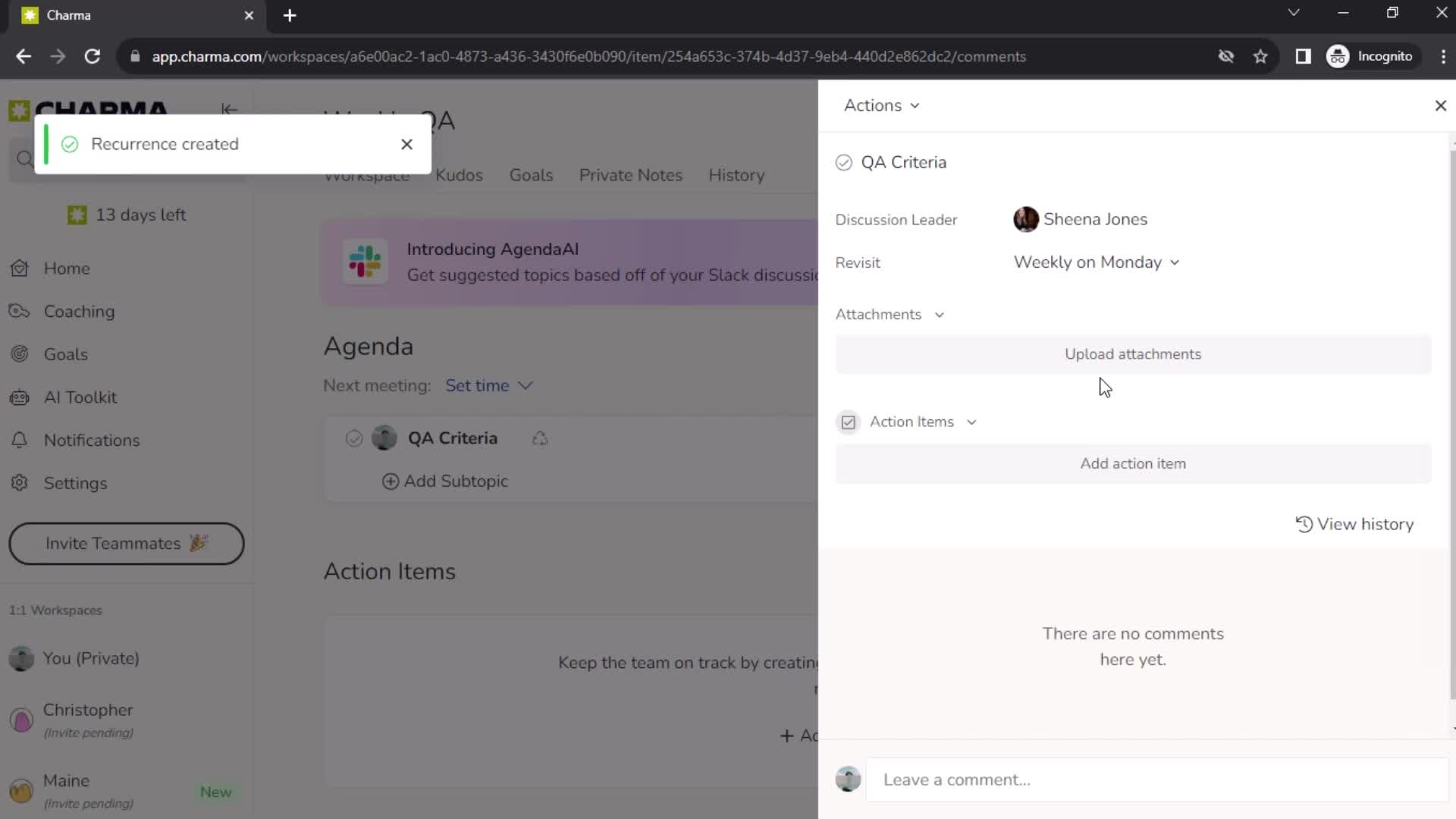Viewport: 1456px width, 819px height.
Task: Open Notifications panel
Action: pos(92,440)
